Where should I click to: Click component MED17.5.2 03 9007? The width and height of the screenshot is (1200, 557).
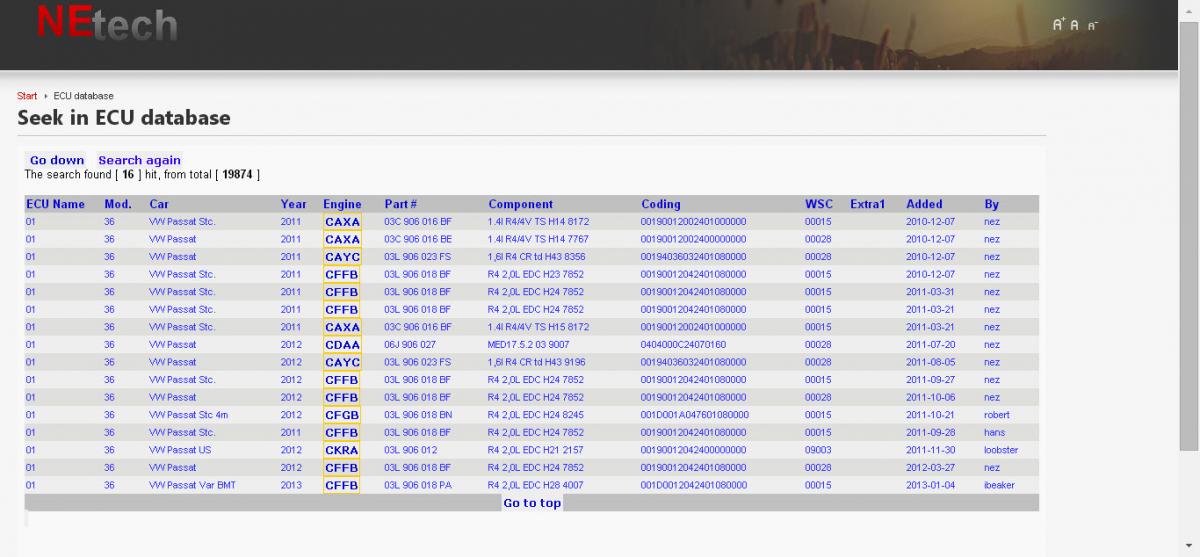pos(529,344)
